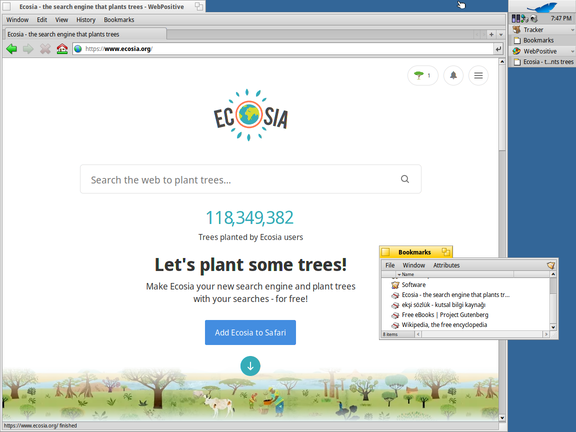Viewport: 576px width, 432px height.
Task: Click the Bookmarks list vertical scrollbar
Action: [x=553, y=301]
